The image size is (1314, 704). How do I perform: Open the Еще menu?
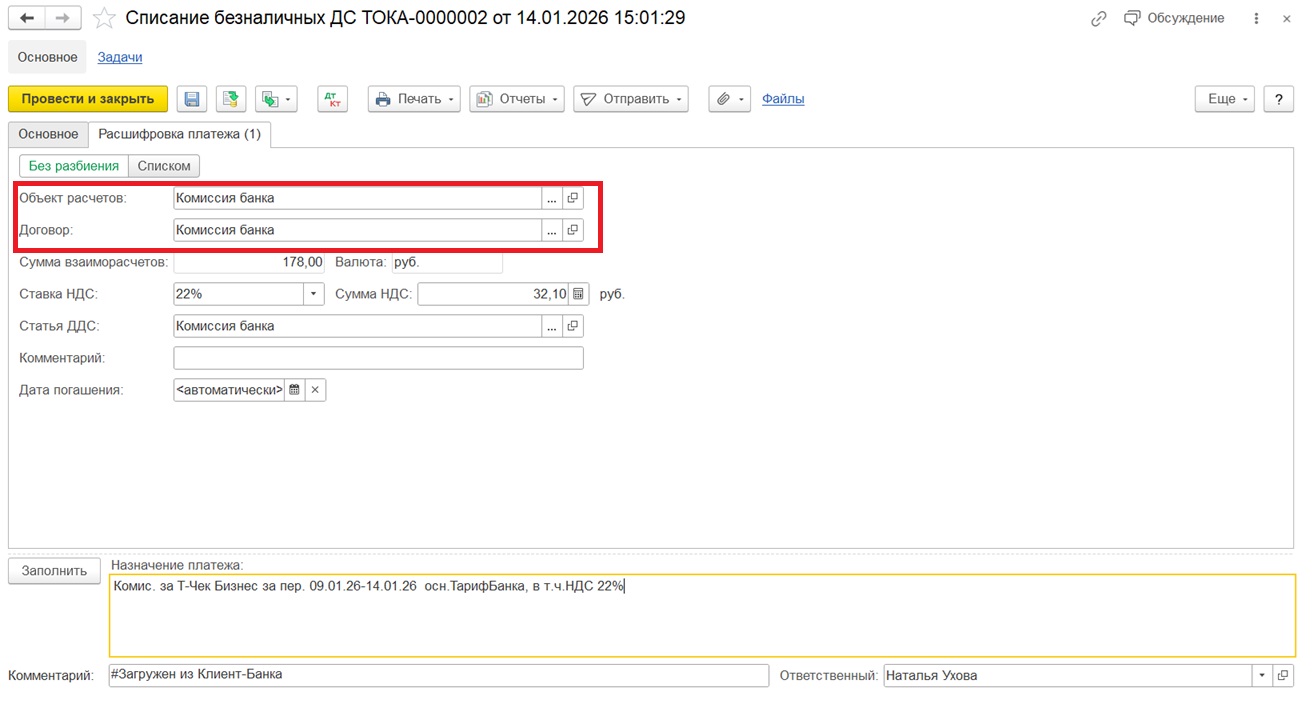click(1225, 99)
